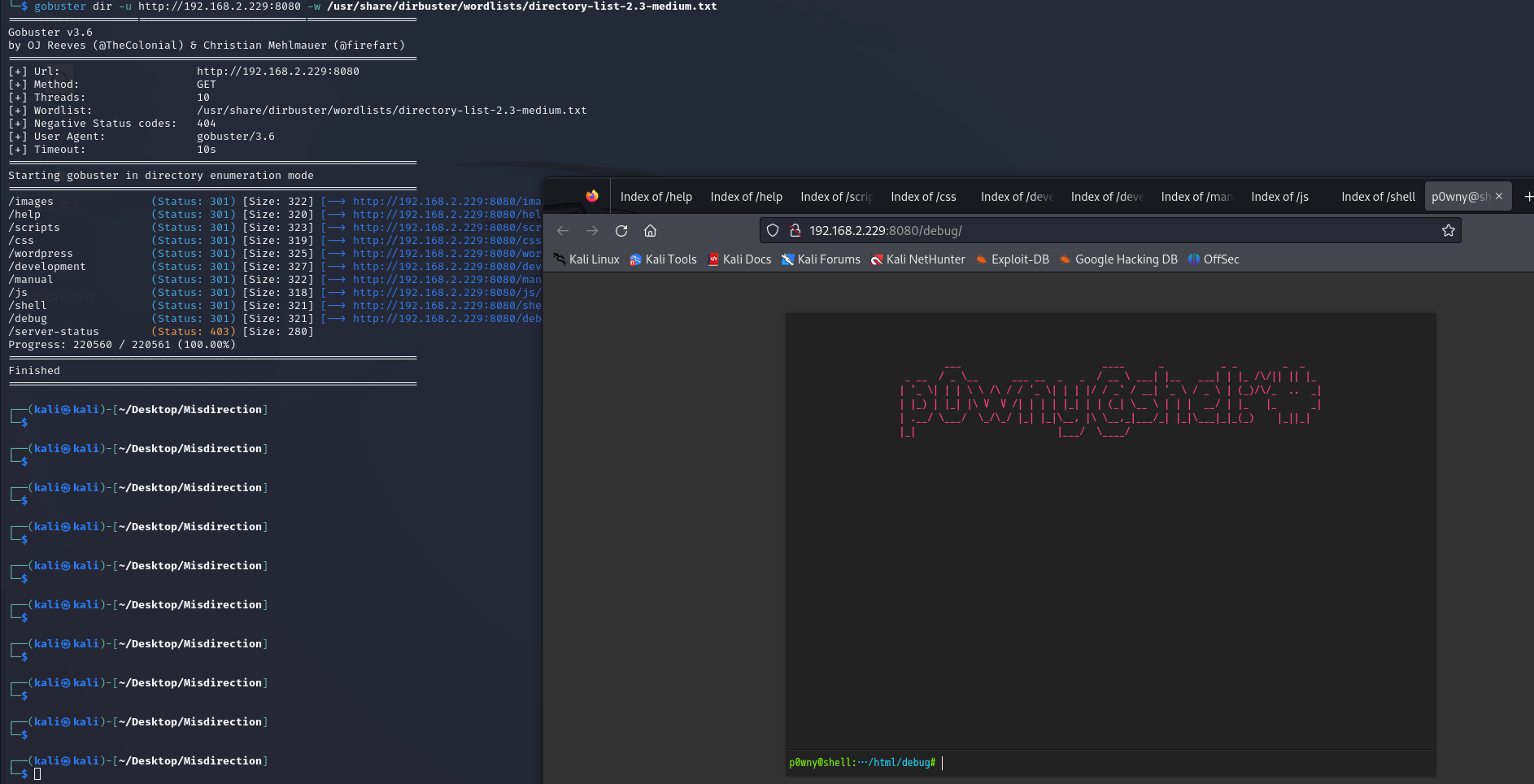Click the http://192.168.2.229:8080/css redirect URL
This screenshot has width=1534, height=784.
(447, 241)
